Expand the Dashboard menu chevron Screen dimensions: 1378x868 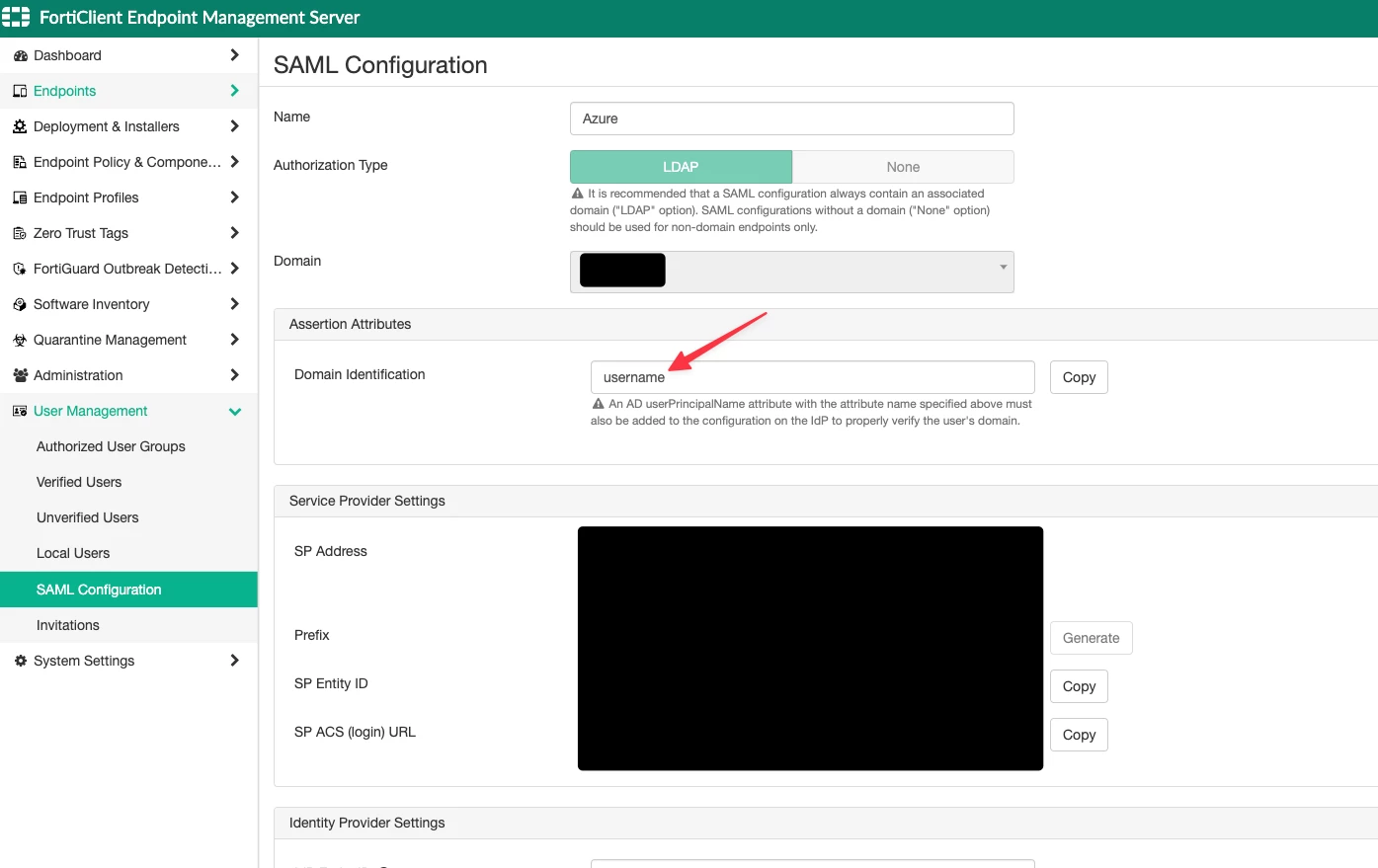click(234, 55)
